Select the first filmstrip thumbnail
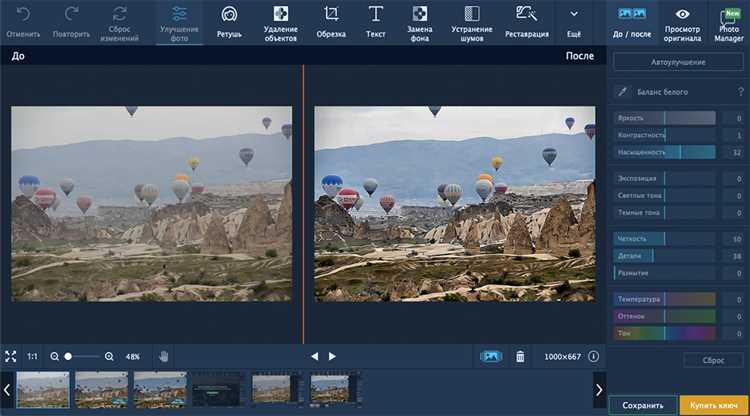750x416 pixels. pyautogui.click(x=43, y=390)
